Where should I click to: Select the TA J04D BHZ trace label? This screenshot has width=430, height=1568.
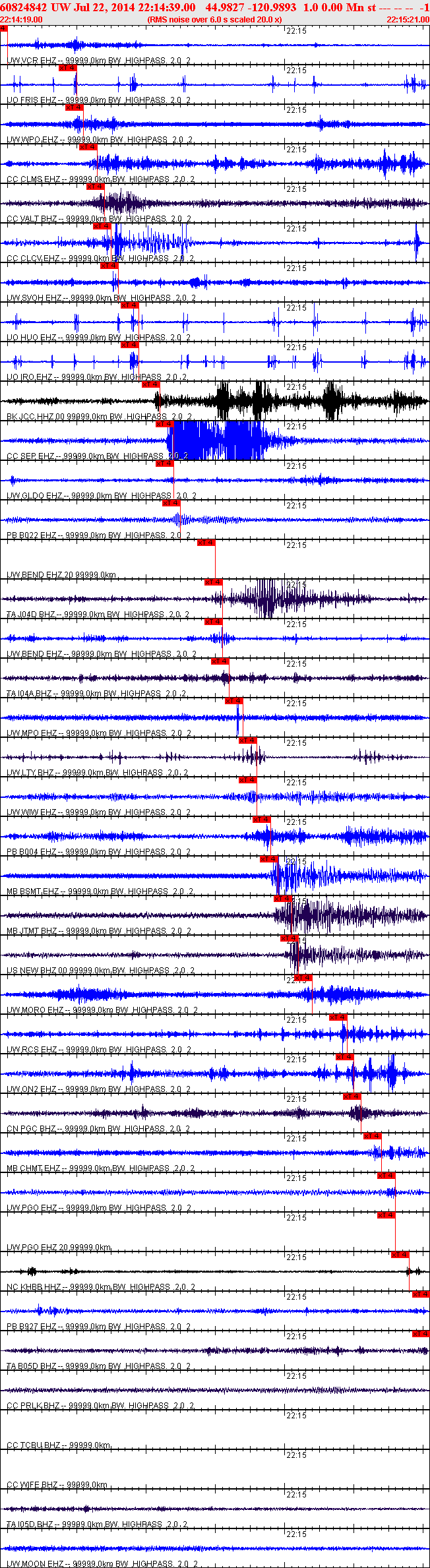(x=98, y=615)
